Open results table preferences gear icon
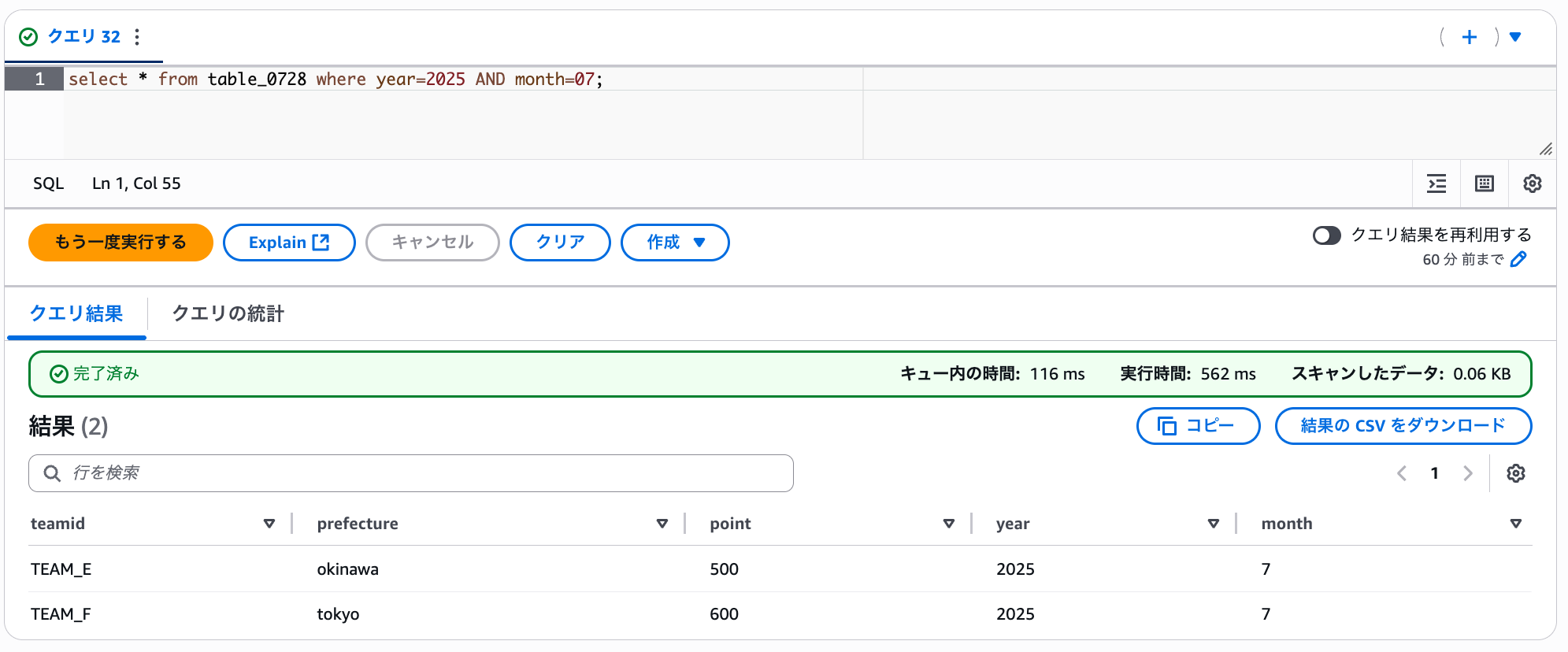This screenshot has height=652, width=1568. [x=1516, y=473]
